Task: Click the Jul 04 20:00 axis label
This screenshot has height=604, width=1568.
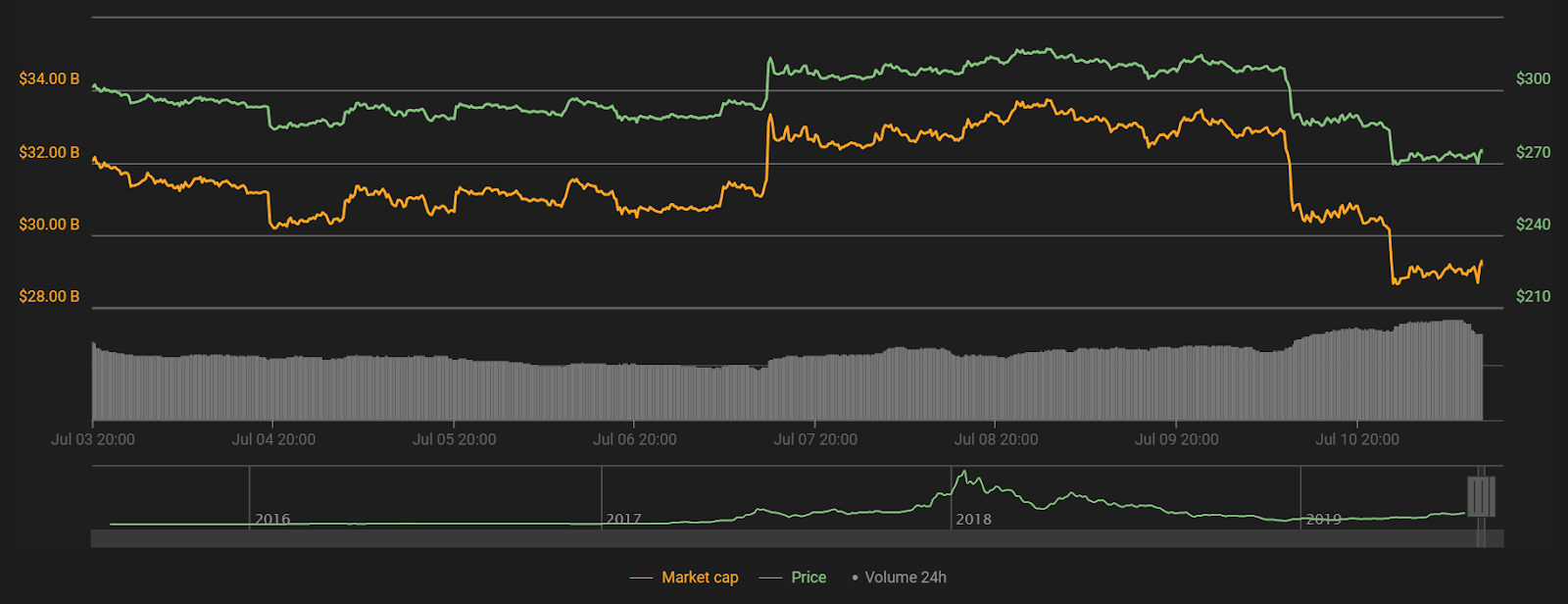Action: pos(273,439)
